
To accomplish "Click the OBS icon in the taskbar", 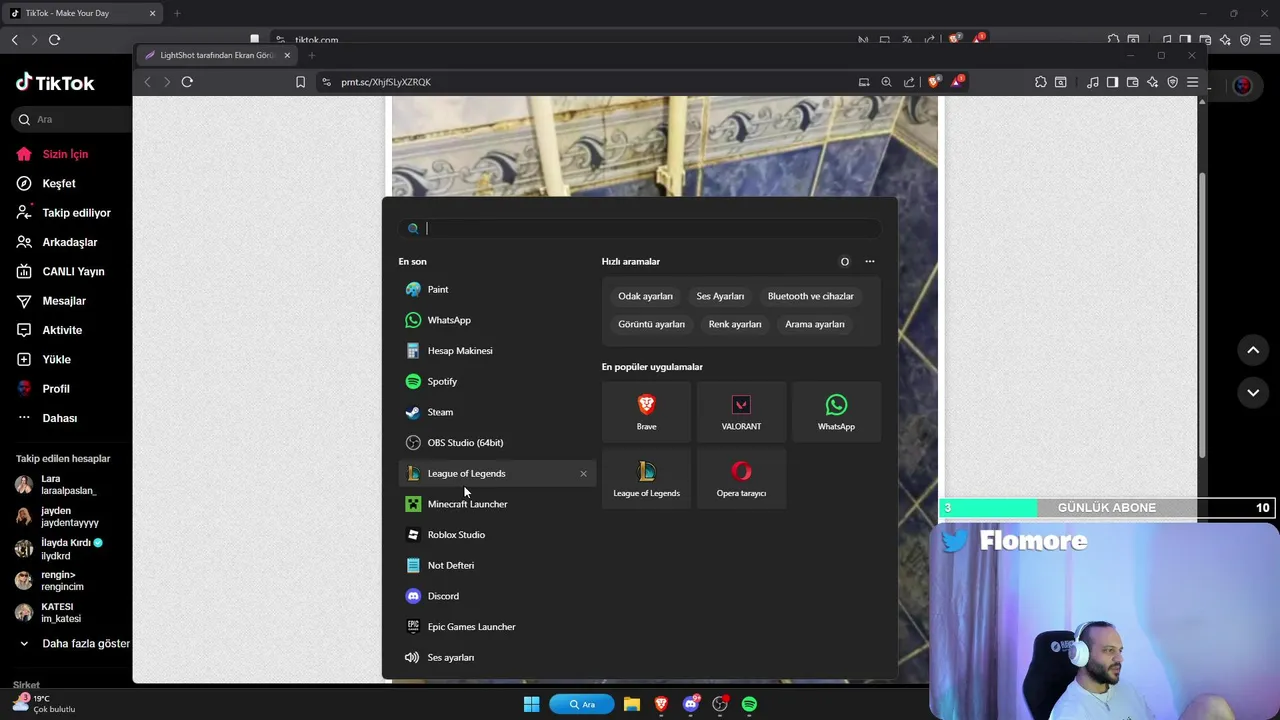I will click(720, 704).
